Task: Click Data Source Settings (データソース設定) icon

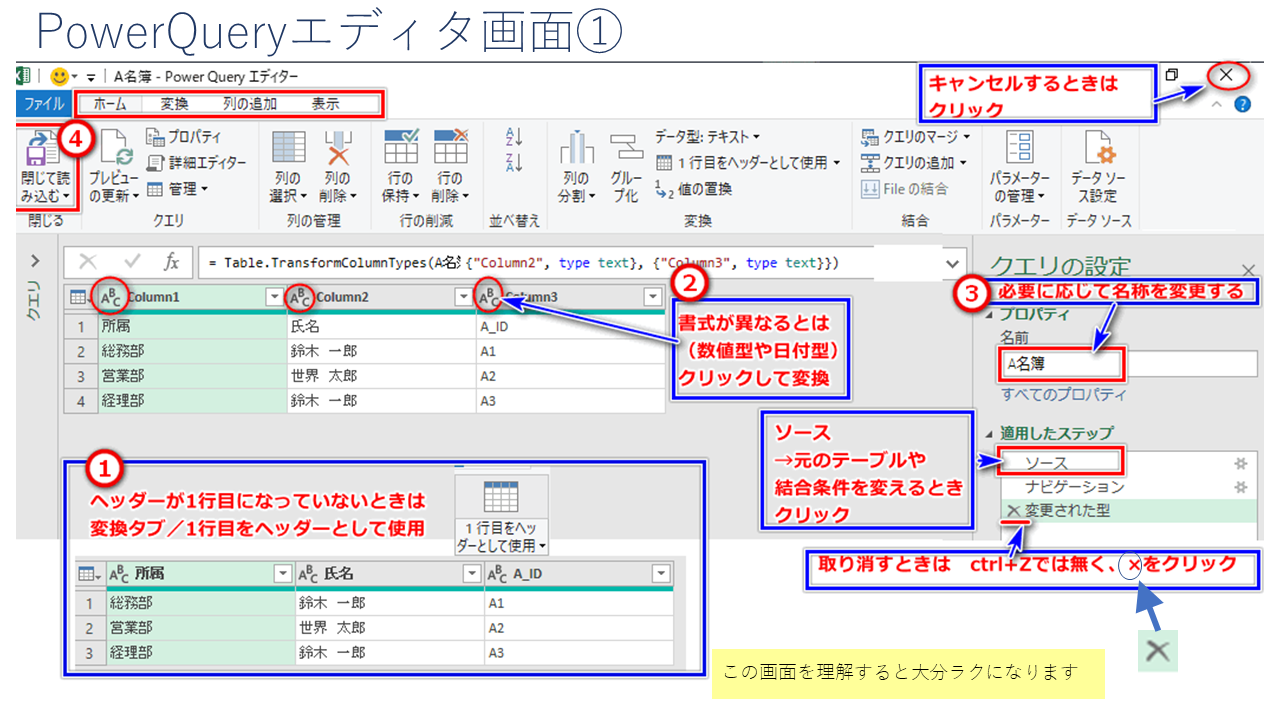Action: click(1100, 149)
